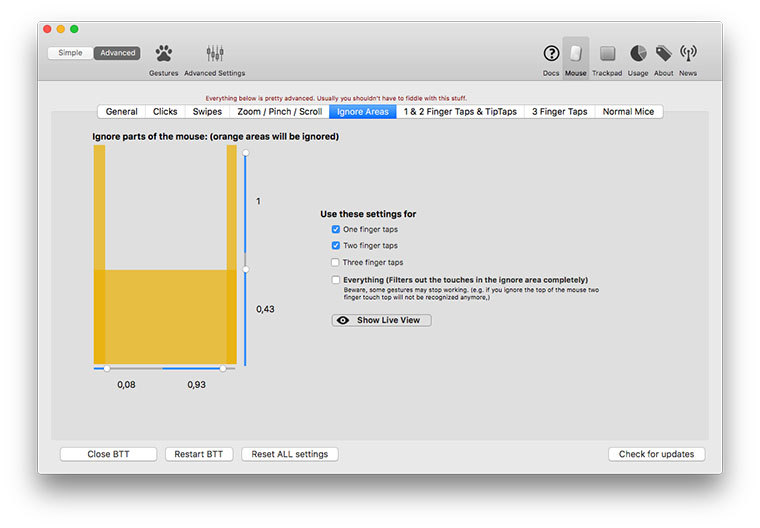Click the Show Live View button
The width and height of the screenshot is (760, 528).
(382, 320)
